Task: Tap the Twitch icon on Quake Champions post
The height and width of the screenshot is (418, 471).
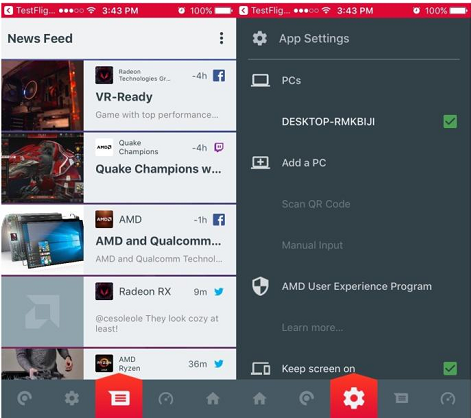Action: 219,147
